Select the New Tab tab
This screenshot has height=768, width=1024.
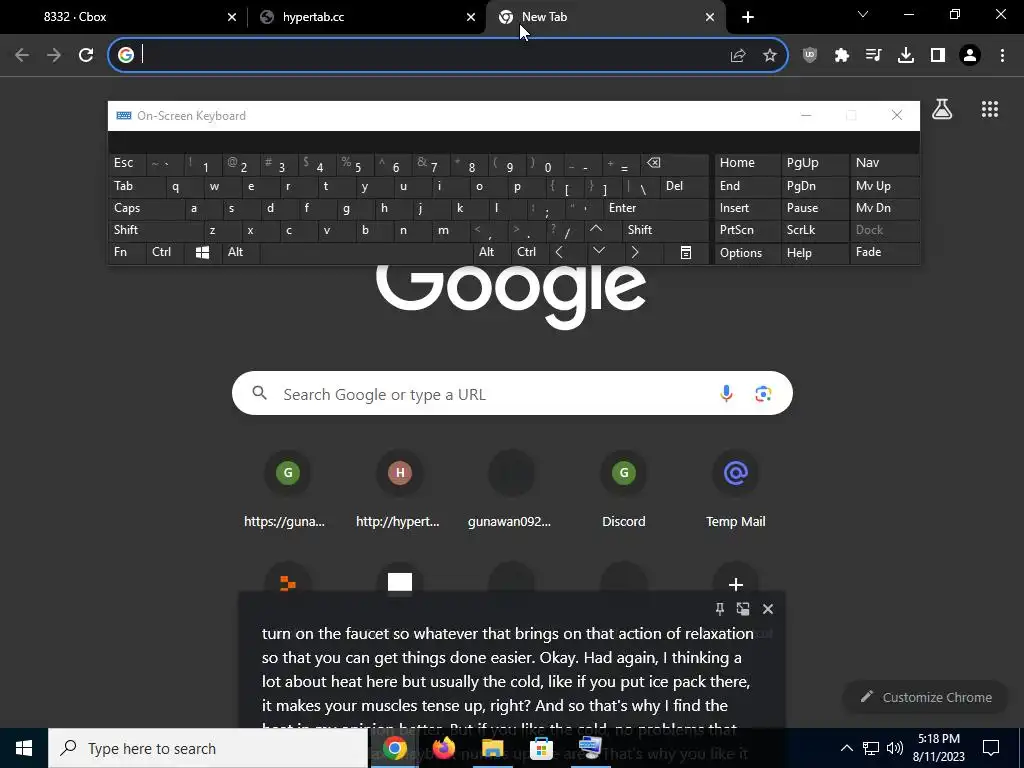[605, 17]
